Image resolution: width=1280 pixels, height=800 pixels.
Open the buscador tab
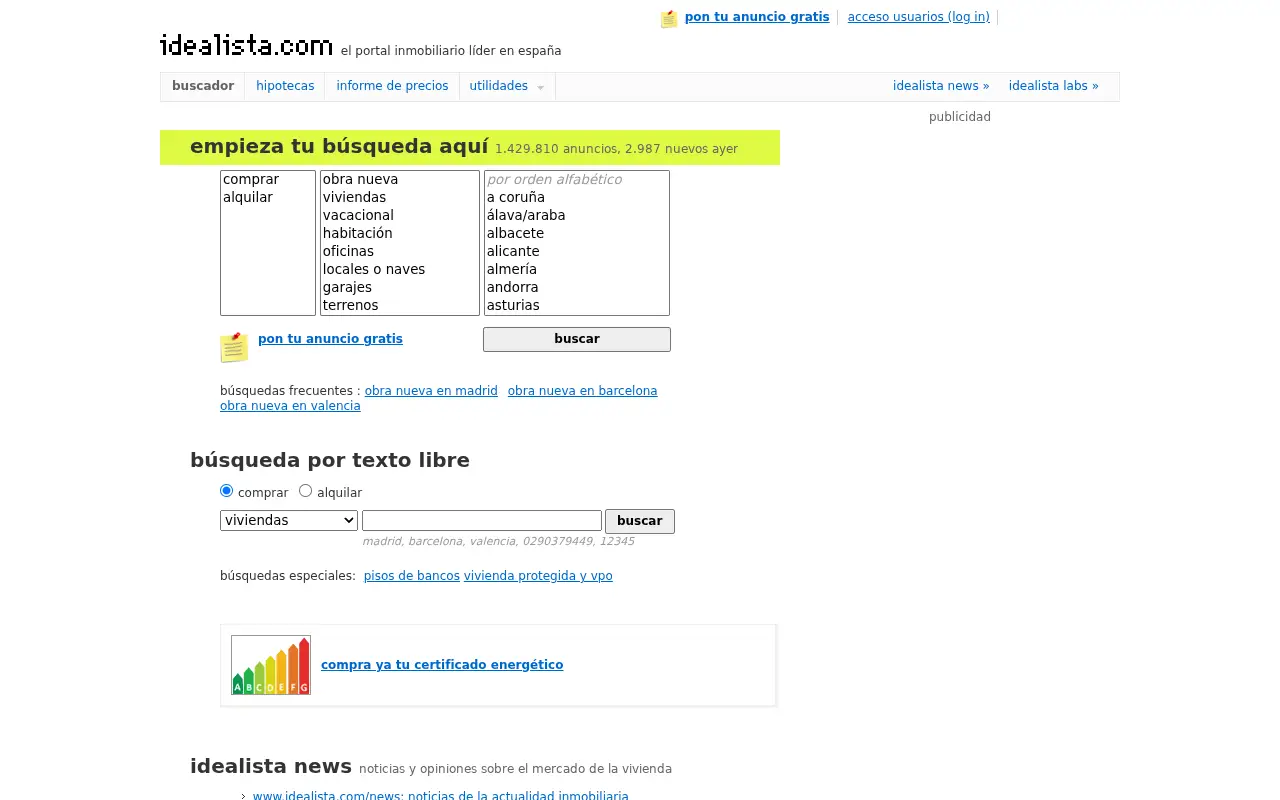(203, 86)
